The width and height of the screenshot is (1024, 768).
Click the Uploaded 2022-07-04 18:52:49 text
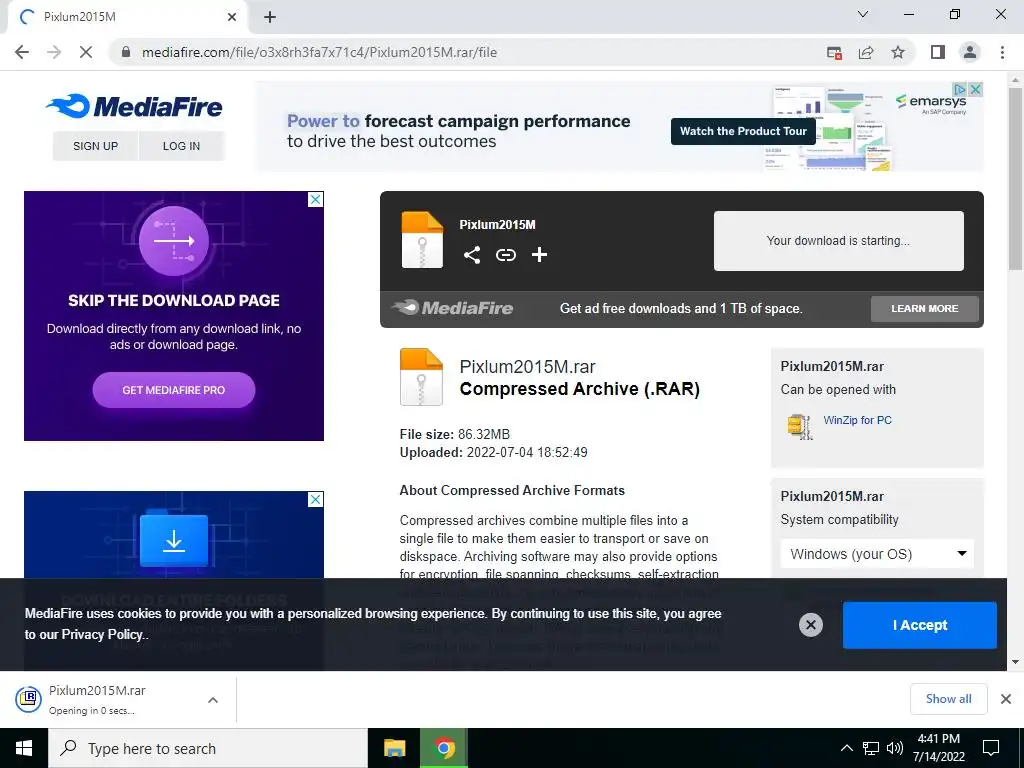(494, 453)
